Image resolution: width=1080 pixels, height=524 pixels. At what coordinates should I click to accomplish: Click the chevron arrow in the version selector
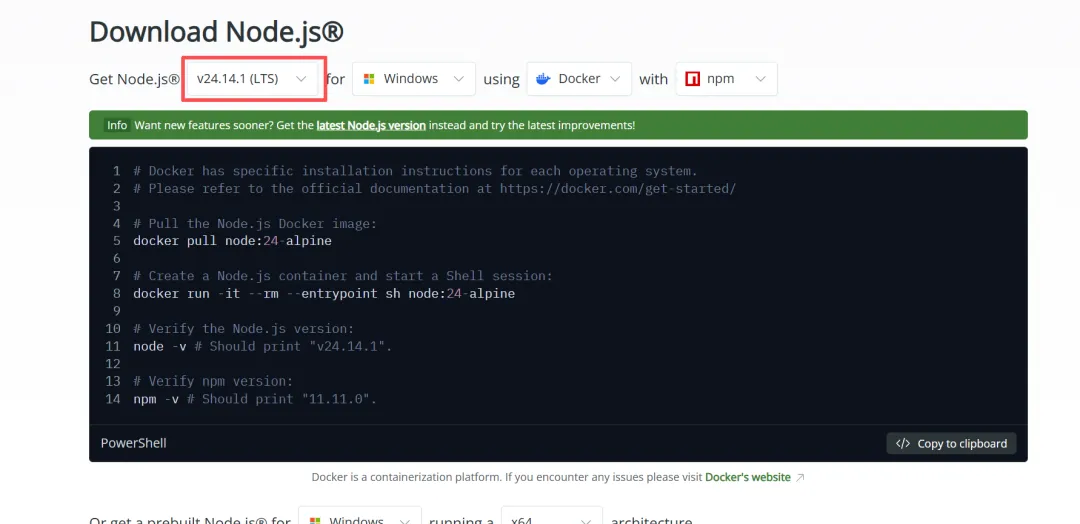[x=301, y=79]
